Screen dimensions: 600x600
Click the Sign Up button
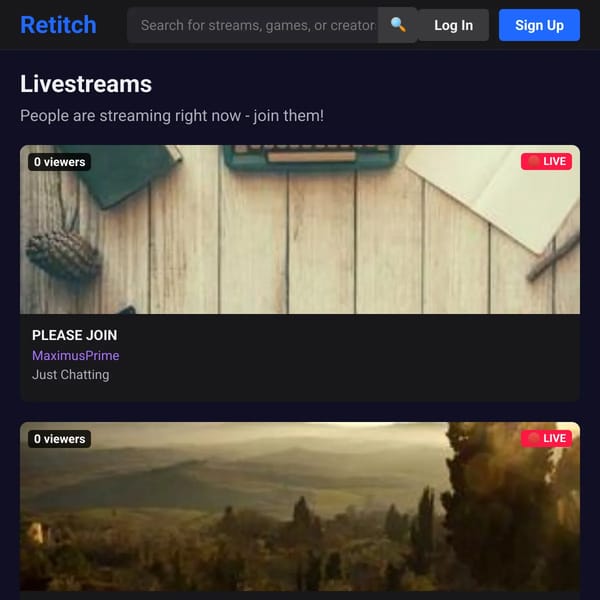point(539,25)
